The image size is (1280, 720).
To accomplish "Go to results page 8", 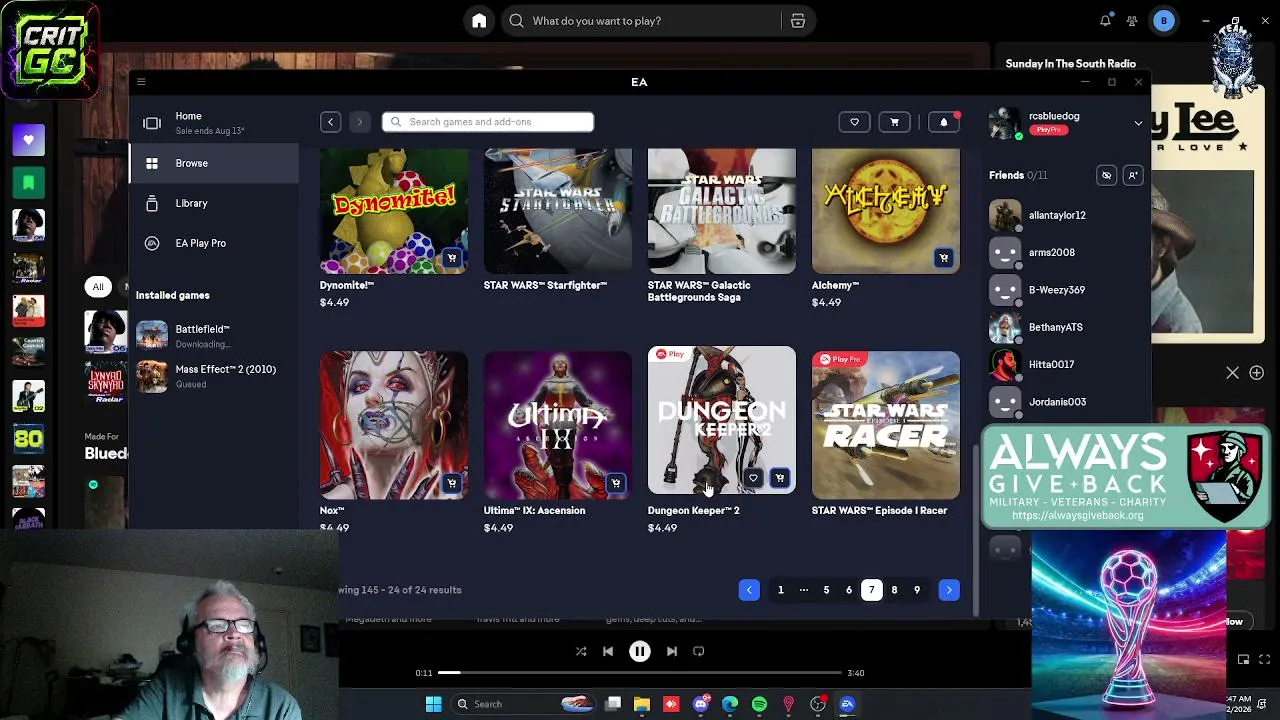I will tap(894, 590).
